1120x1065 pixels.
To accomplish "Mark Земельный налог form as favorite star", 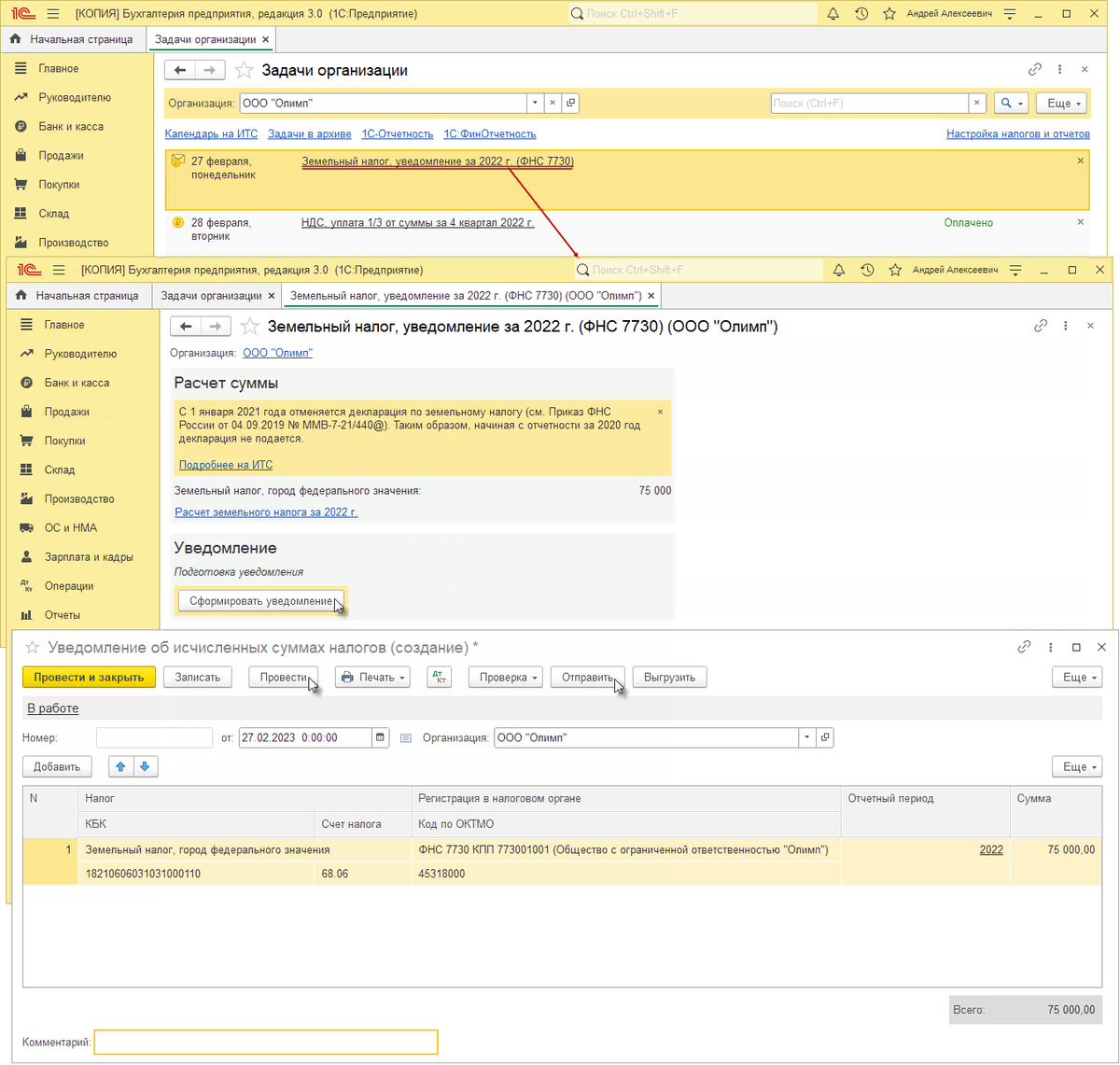I will click(249, 326).
